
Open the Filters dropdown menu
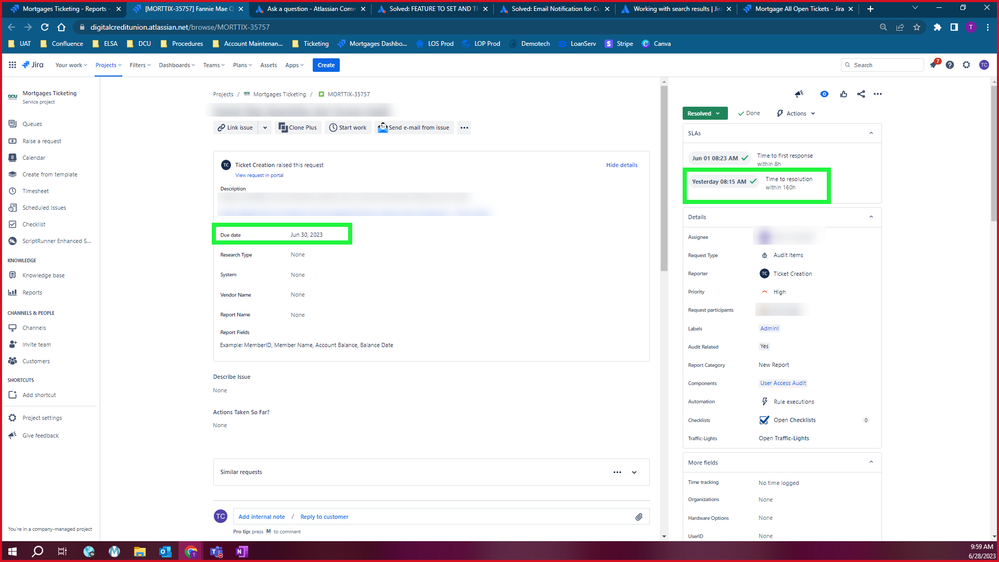pos(140,65)
